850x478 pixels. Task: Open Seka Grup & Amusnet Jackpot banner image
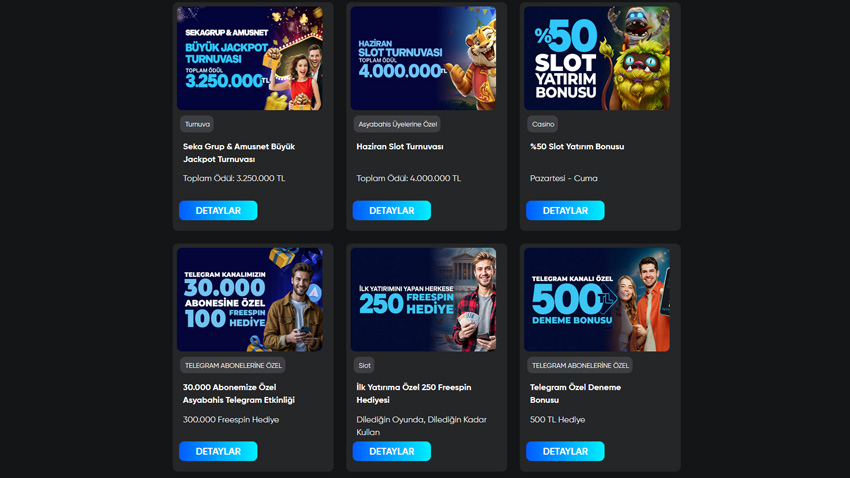coord(250,59)
